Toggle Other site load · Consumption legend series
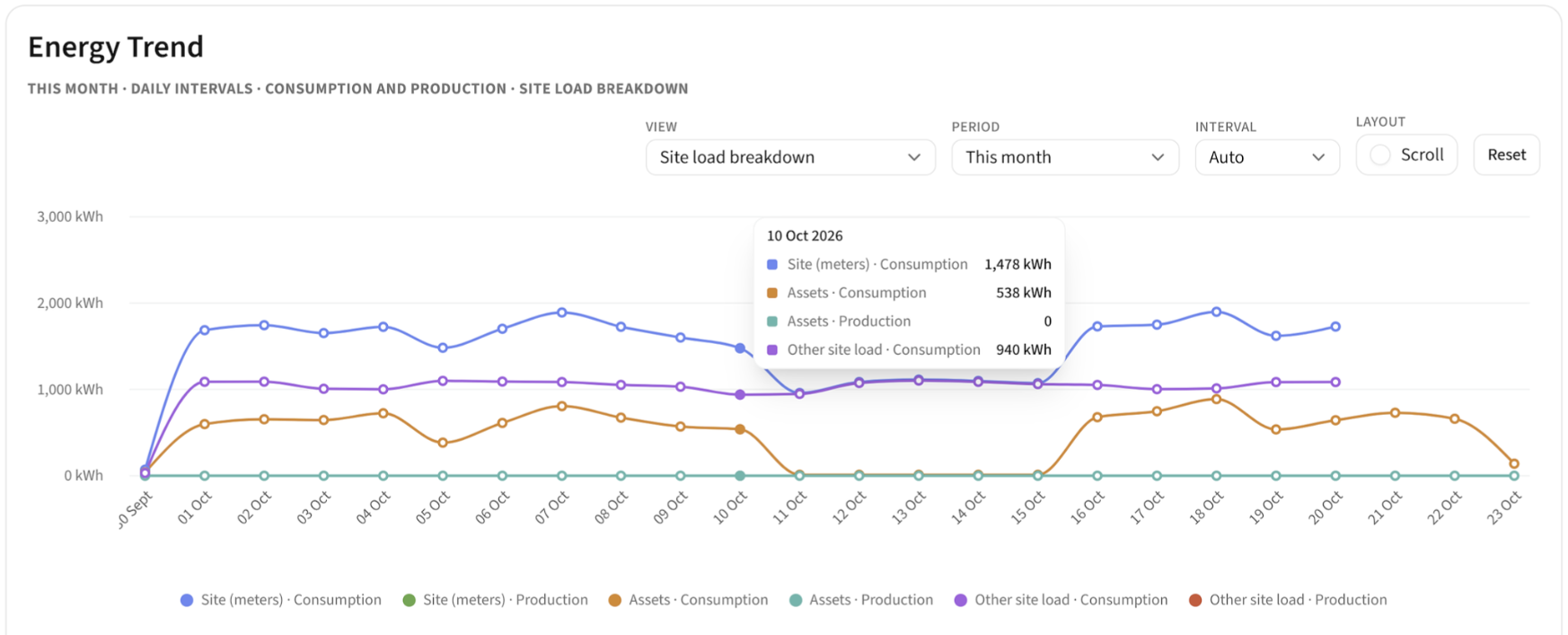 1061,600
